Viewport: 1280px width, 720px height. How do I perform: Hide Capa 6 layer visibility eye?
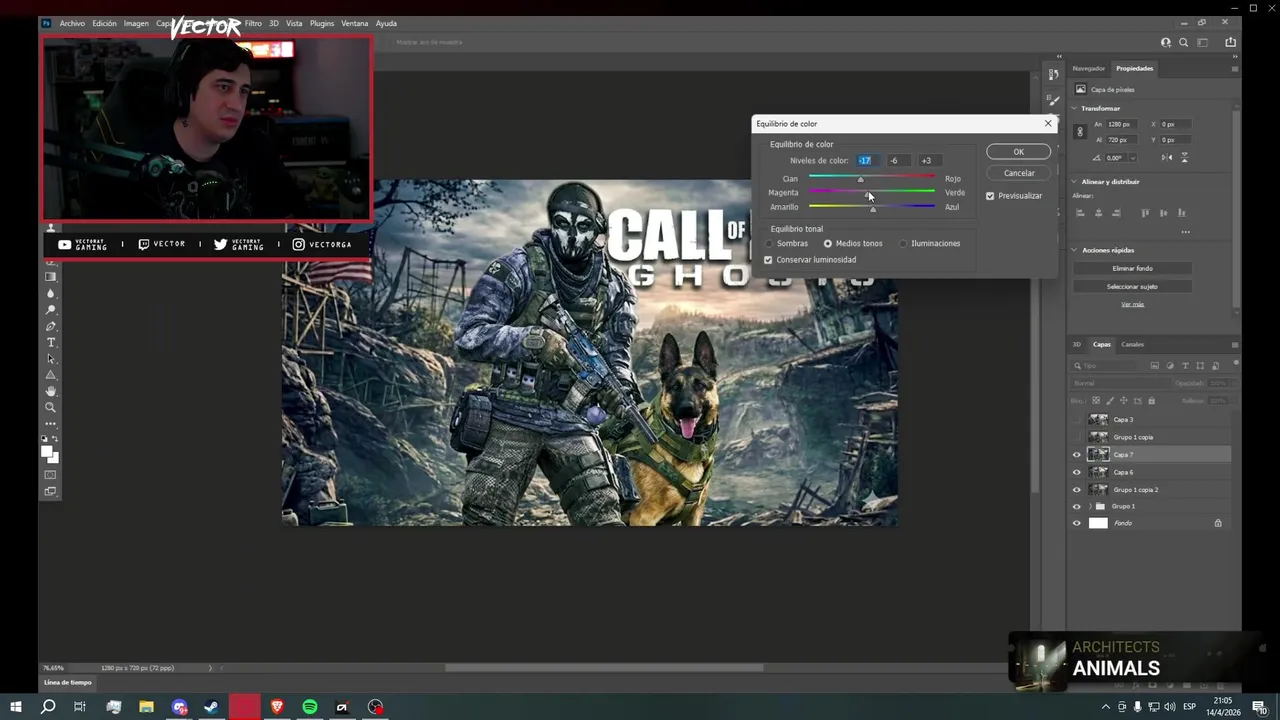click(x=1077, y=472)
